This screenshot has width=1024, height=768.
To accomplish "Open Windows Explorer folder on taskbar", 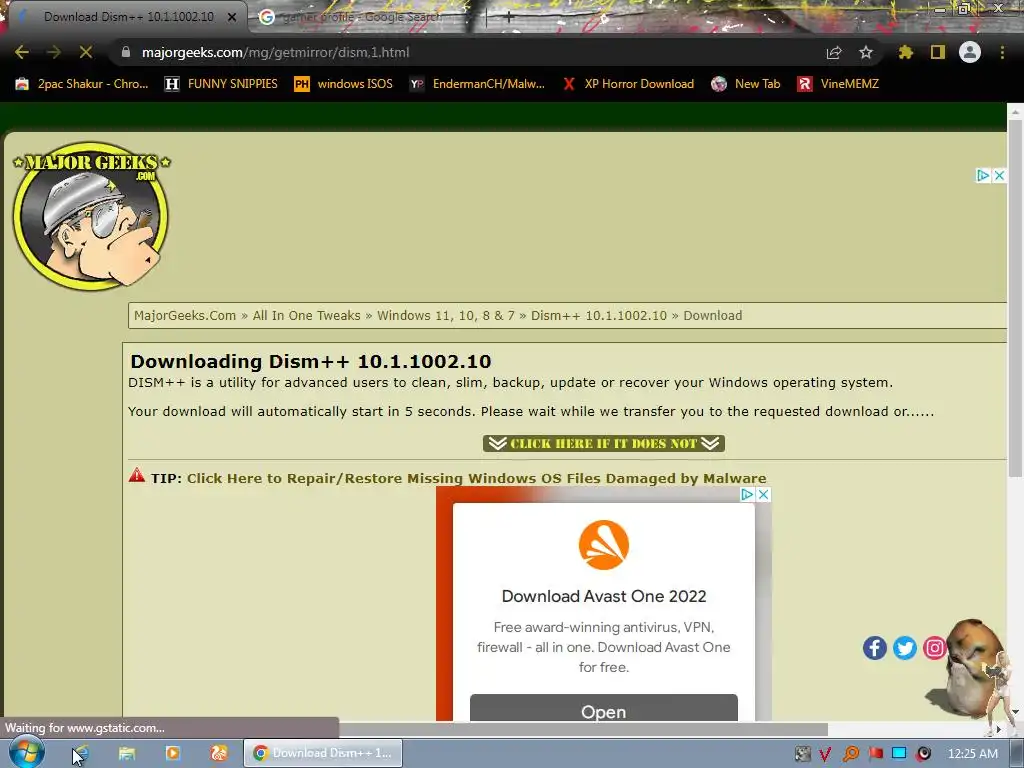I will tap(127, 753).
